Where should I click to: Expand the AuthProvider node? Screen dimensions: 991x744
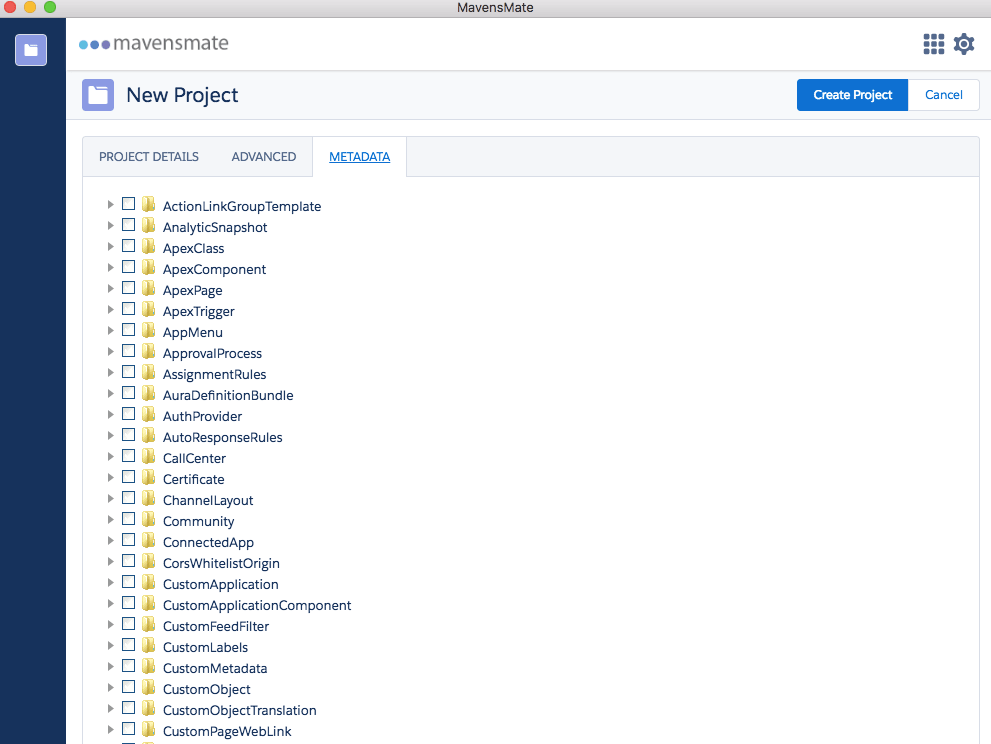coord(110,414)
